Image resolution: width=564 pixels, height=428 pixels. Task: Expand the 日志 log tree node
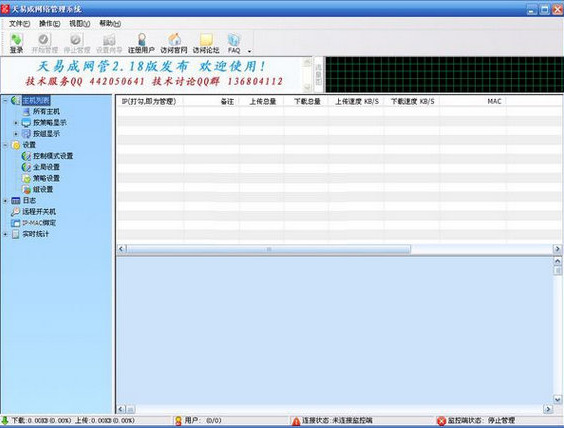(5, 201)
